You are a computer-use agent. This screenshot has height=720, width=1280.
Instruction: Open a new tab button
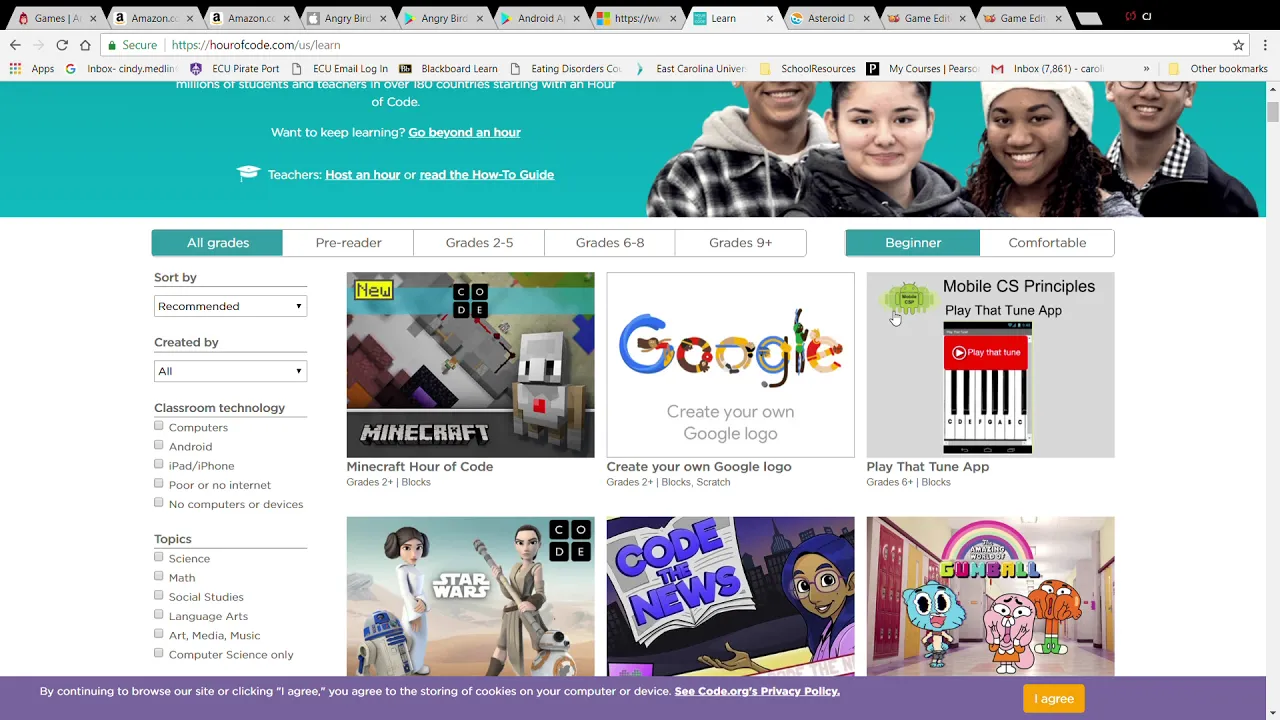pyautogui.click(x=1089, y=18)
